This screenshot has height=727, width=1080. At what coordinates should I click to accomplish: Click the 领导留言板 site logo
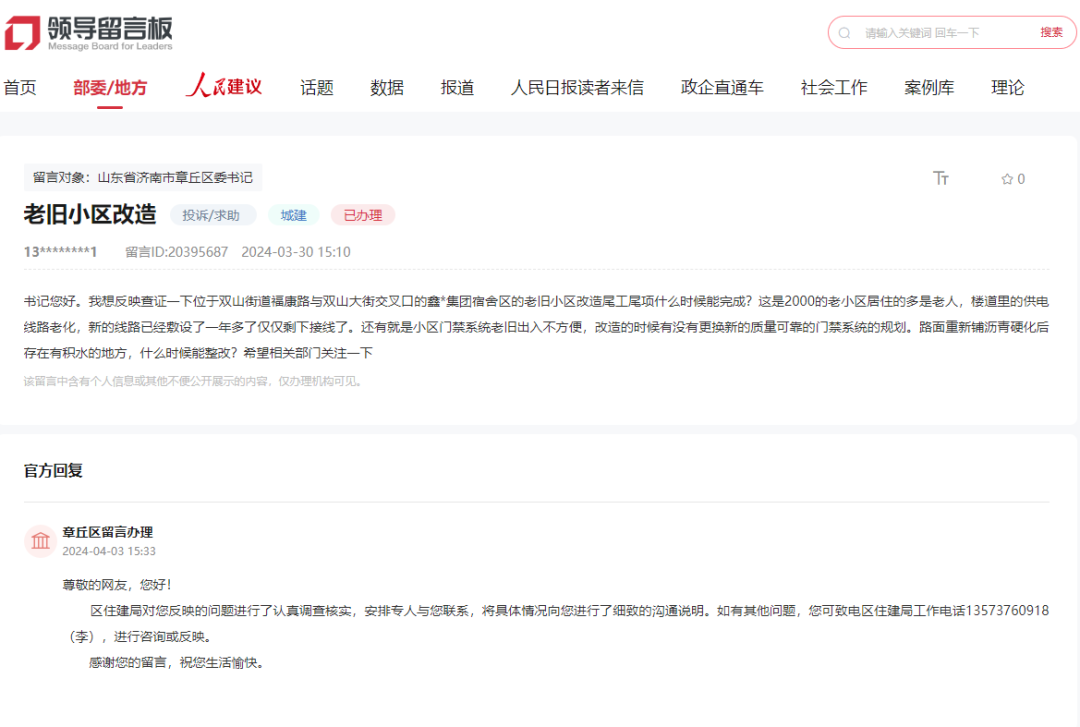pos(88,33)
